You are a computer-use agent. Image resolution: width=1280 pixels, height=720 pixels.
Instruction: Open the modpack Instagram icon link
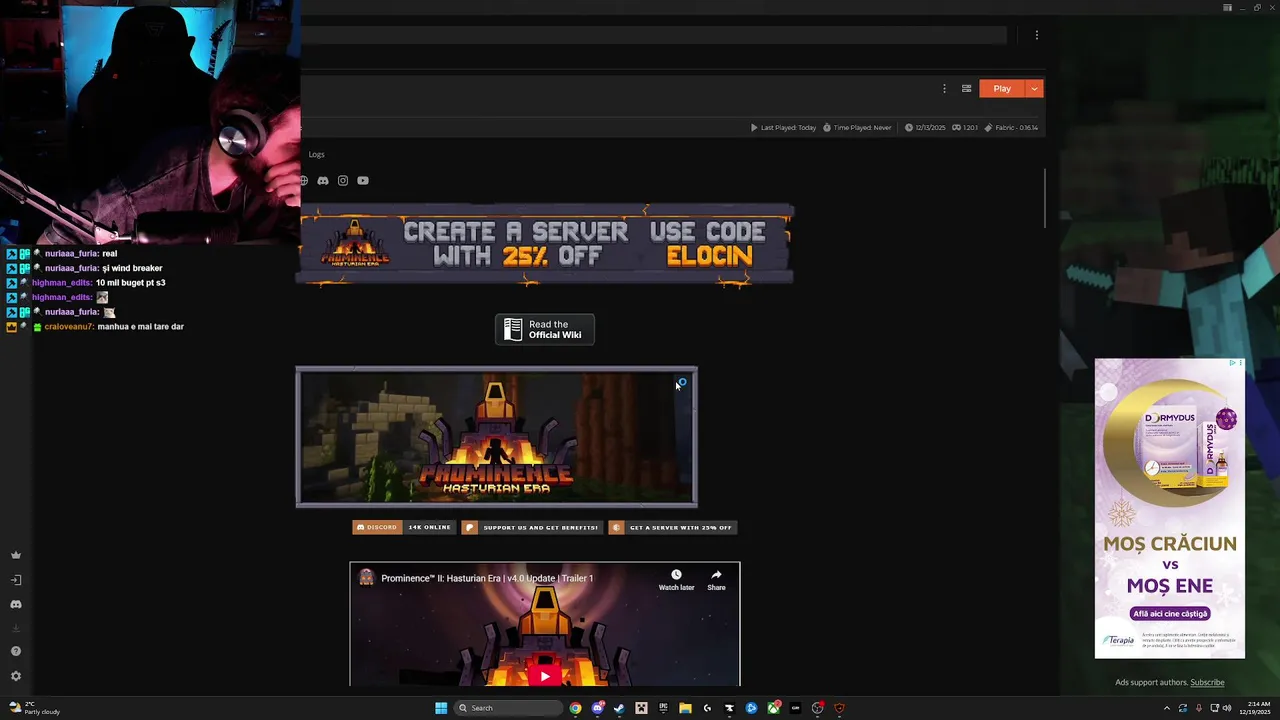(x=343, y=181)
